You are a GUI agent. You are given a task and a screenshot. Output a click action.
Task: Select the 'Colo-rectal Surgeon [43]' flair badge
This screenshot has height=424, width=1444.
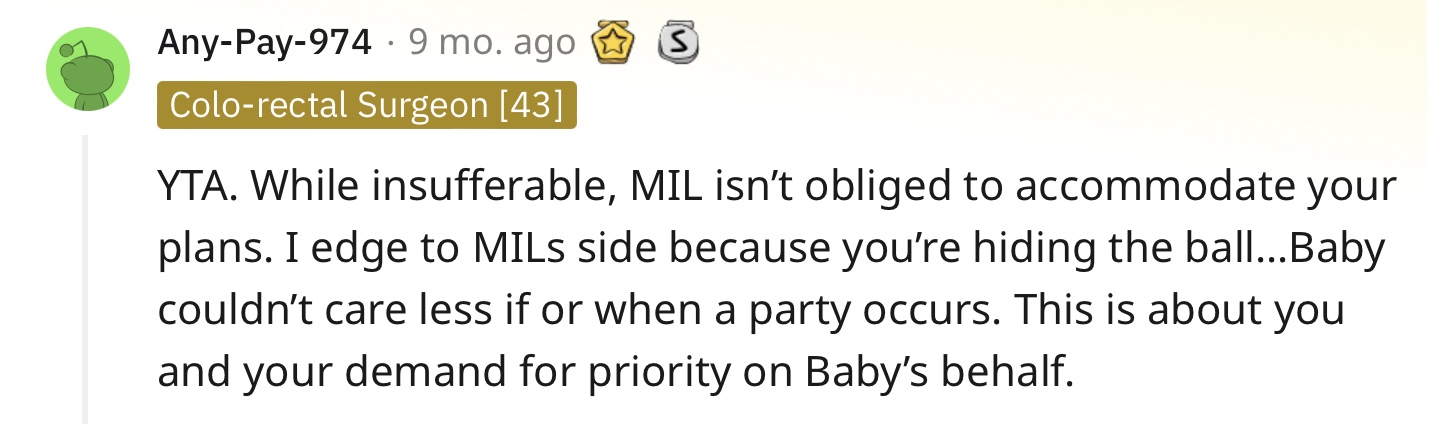(367, 105)
